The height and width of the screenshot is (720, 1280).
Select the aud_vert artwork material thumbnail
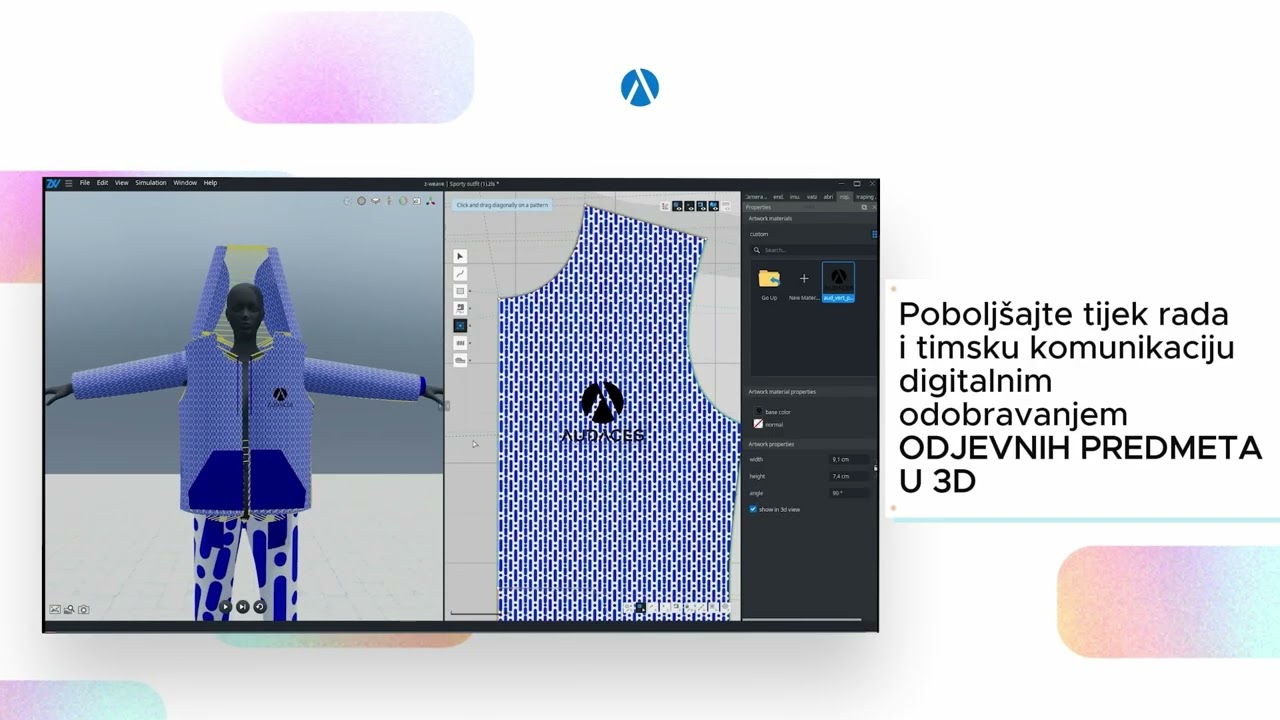point(838,281)
